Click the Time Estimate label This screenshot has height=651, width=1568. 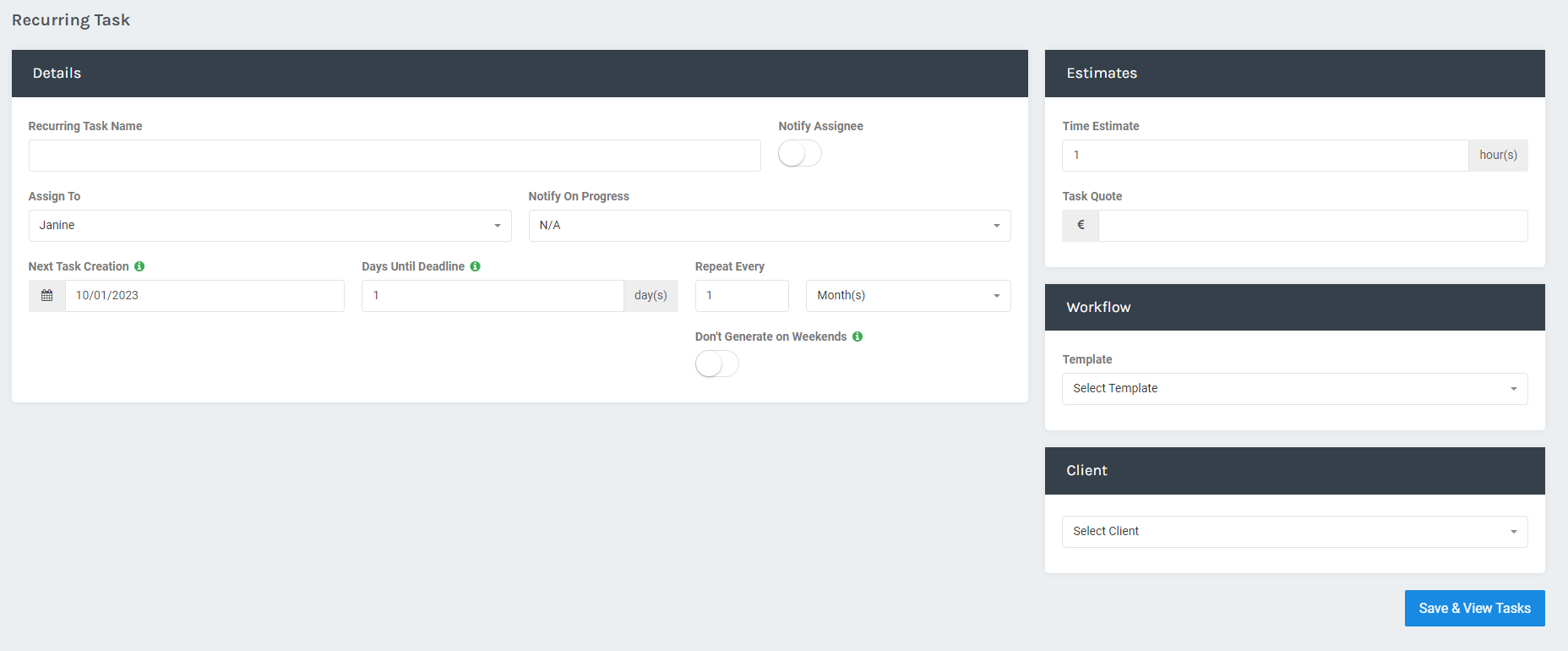point(1101,126)
